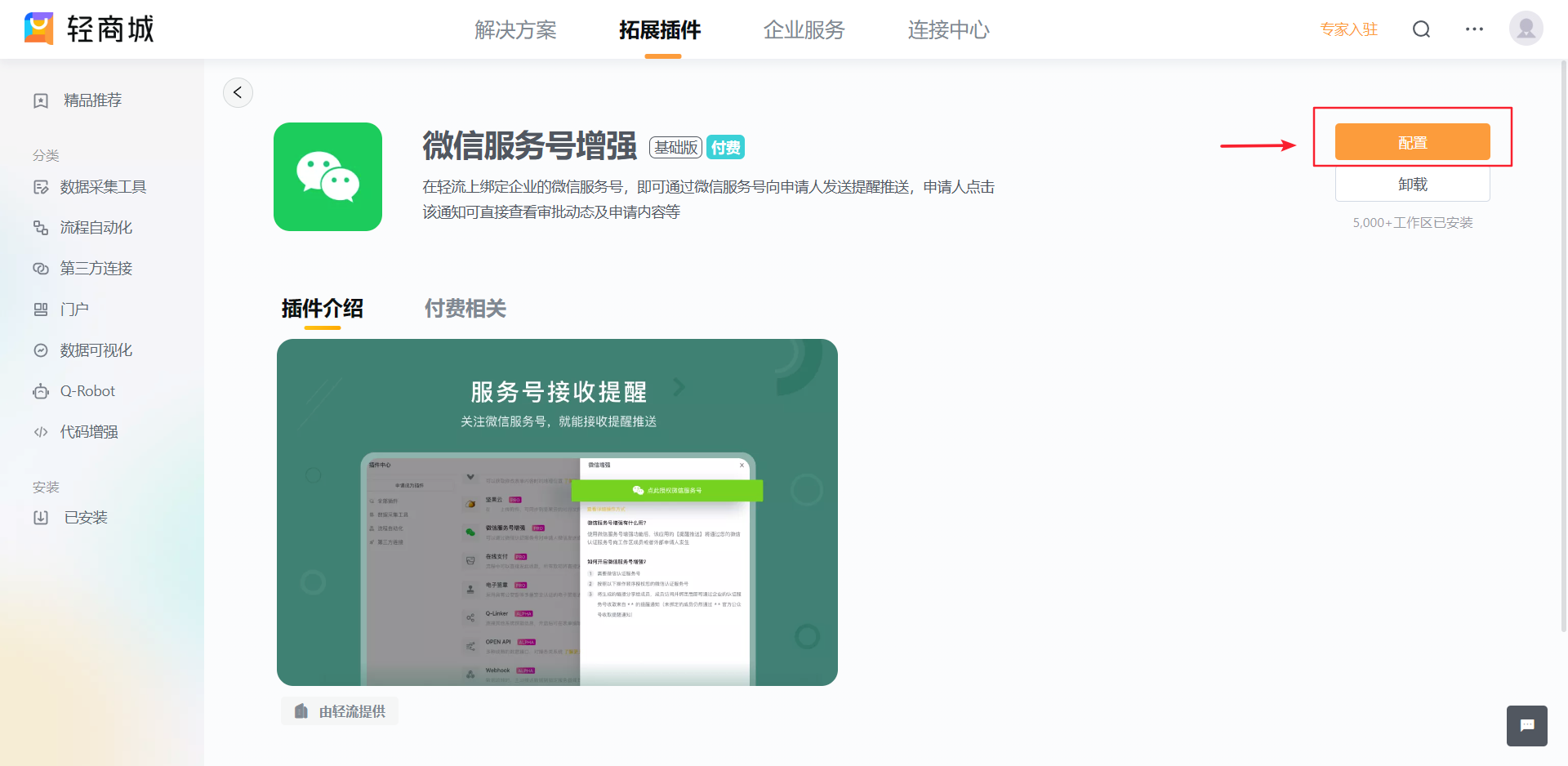1568x766 pixels.
Task: Open the 企业服务 nav tab
Action: [804, 30]
